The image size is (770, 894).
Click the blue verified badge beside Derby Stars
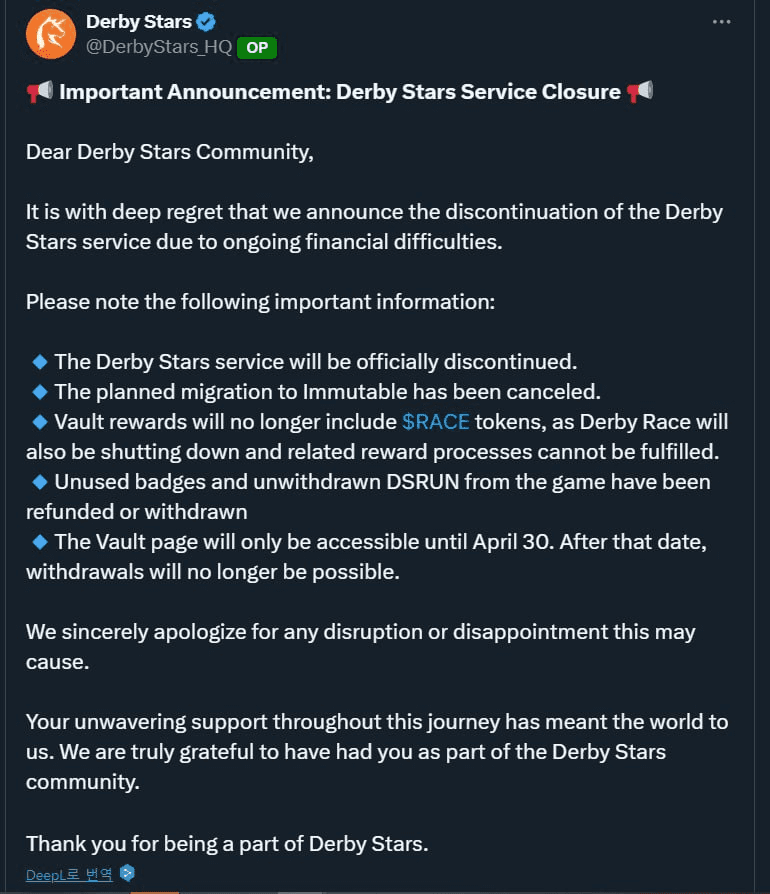206,22
